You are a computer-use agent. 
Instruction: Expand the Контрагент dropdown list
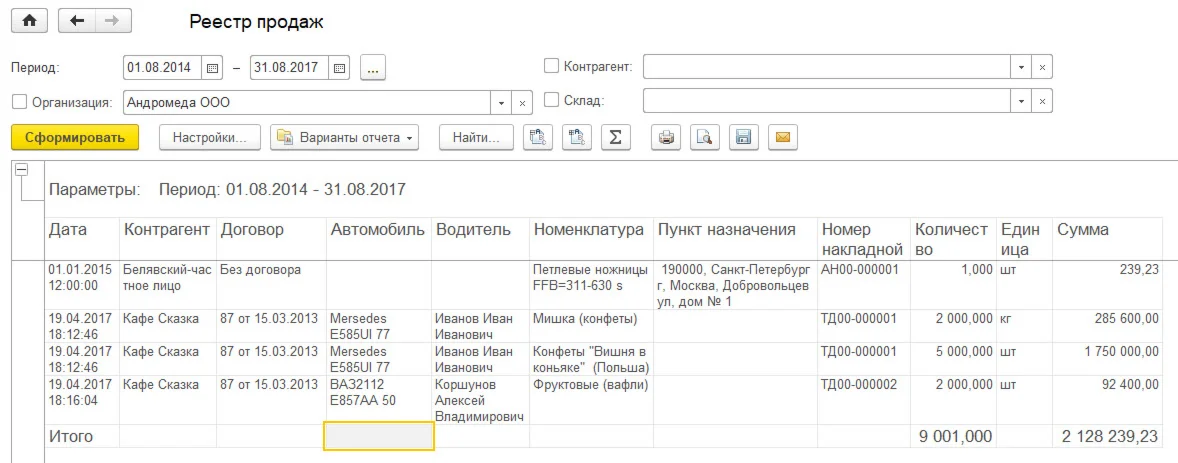[x=1021, y=68]
